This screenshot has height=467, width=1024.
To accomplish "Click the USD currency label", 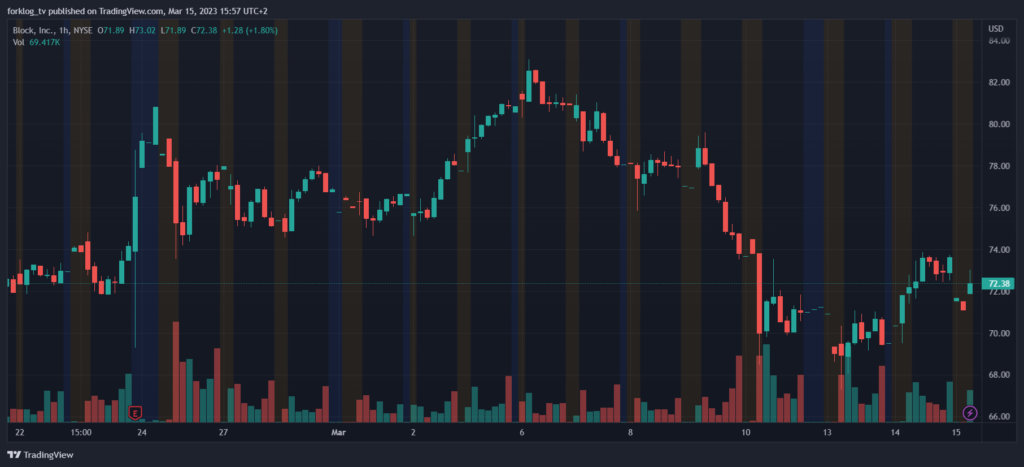I will point(996,29).
